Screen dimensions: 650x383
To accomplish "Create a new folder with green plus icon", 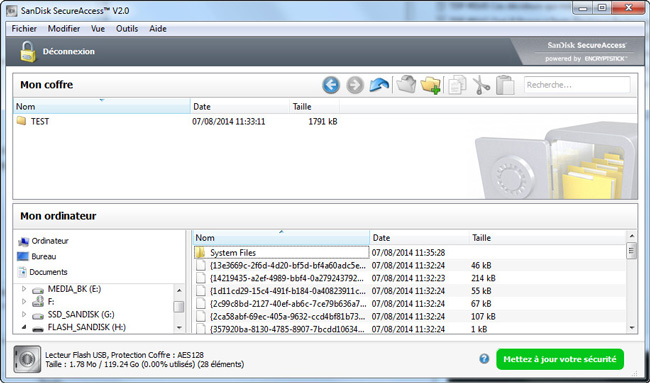I will click(430, 85).
